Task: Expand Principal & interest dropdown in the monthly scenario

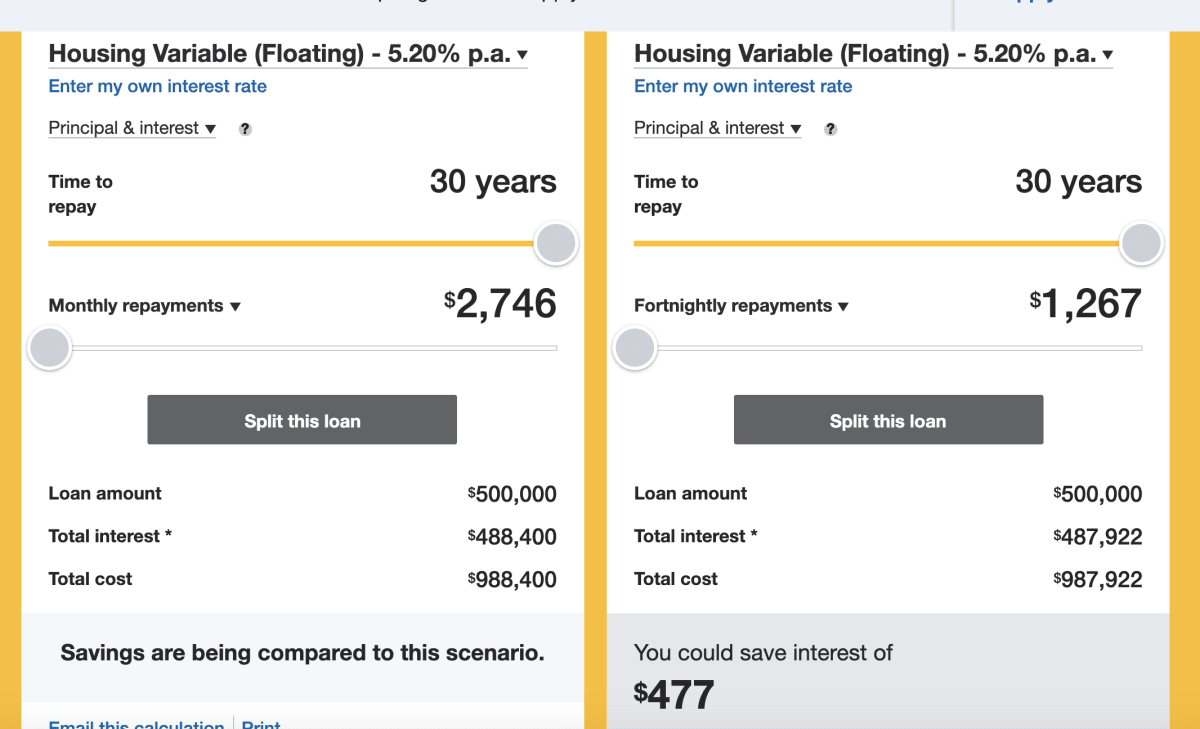Action: pos(132,128)
